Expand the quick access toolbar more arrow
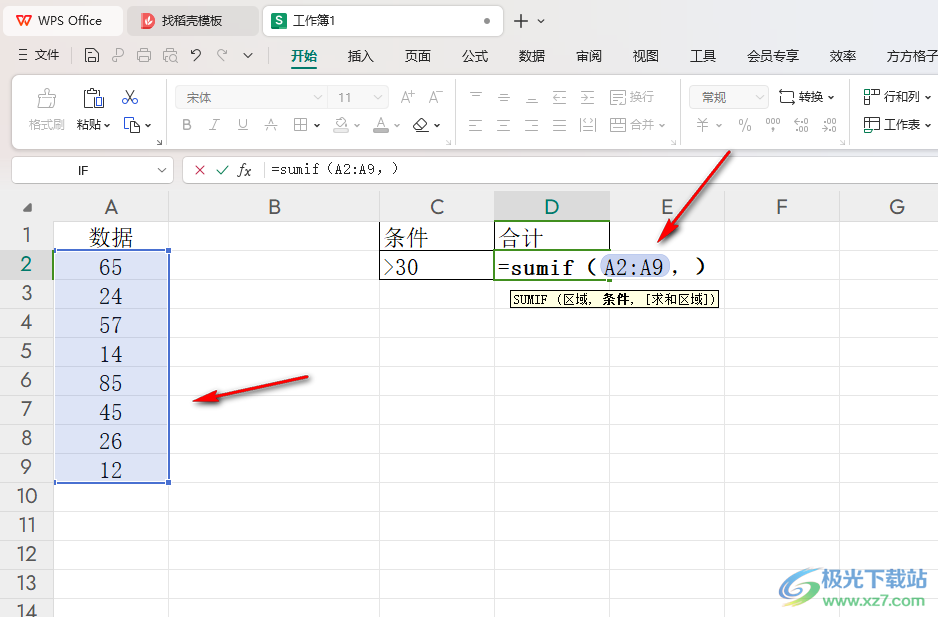The width and height of the screenshot is (938, 617). click(x=248, y=56)
